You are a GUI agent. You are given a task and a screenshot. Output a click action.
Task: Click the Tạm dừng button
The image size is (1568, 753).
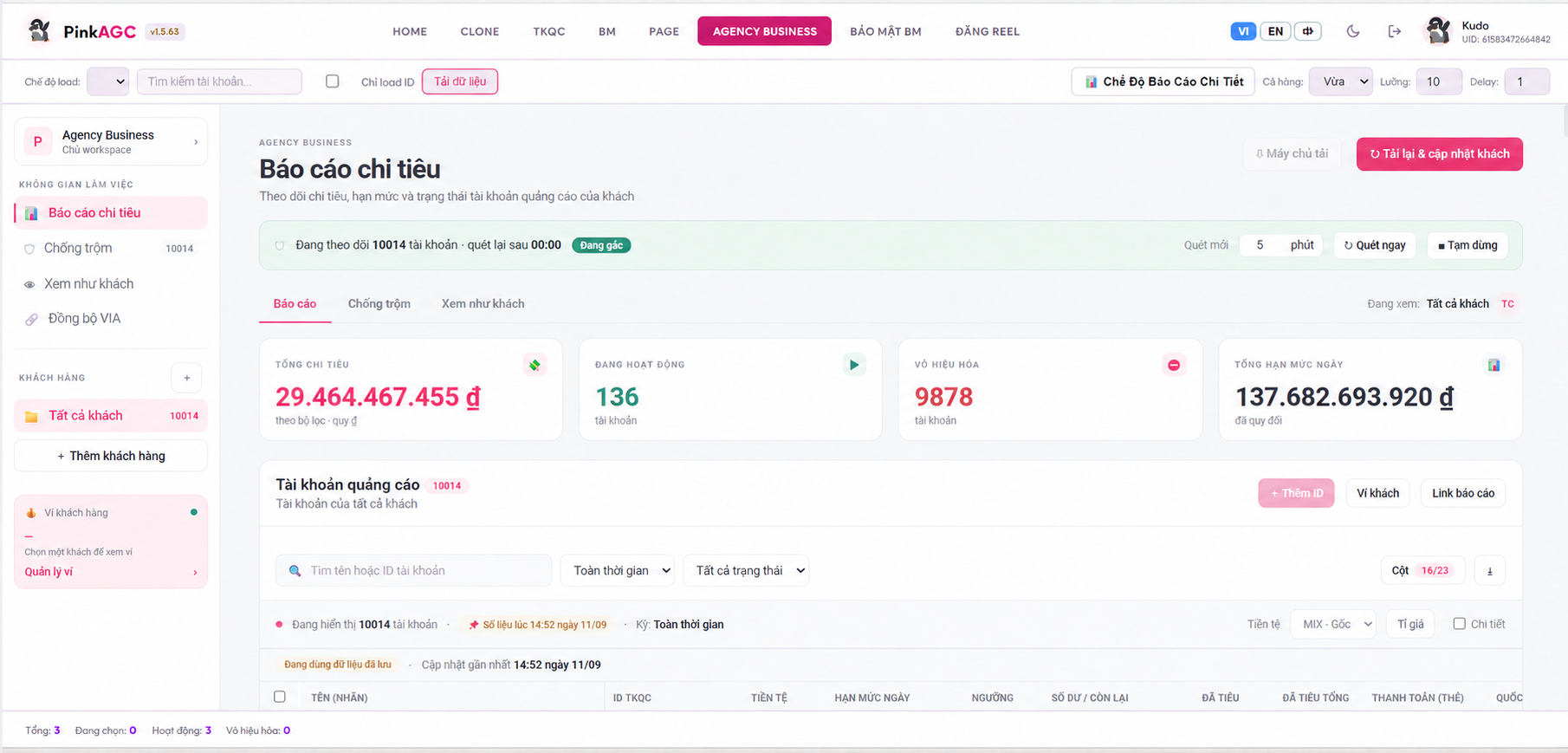tap(1468, 245)
